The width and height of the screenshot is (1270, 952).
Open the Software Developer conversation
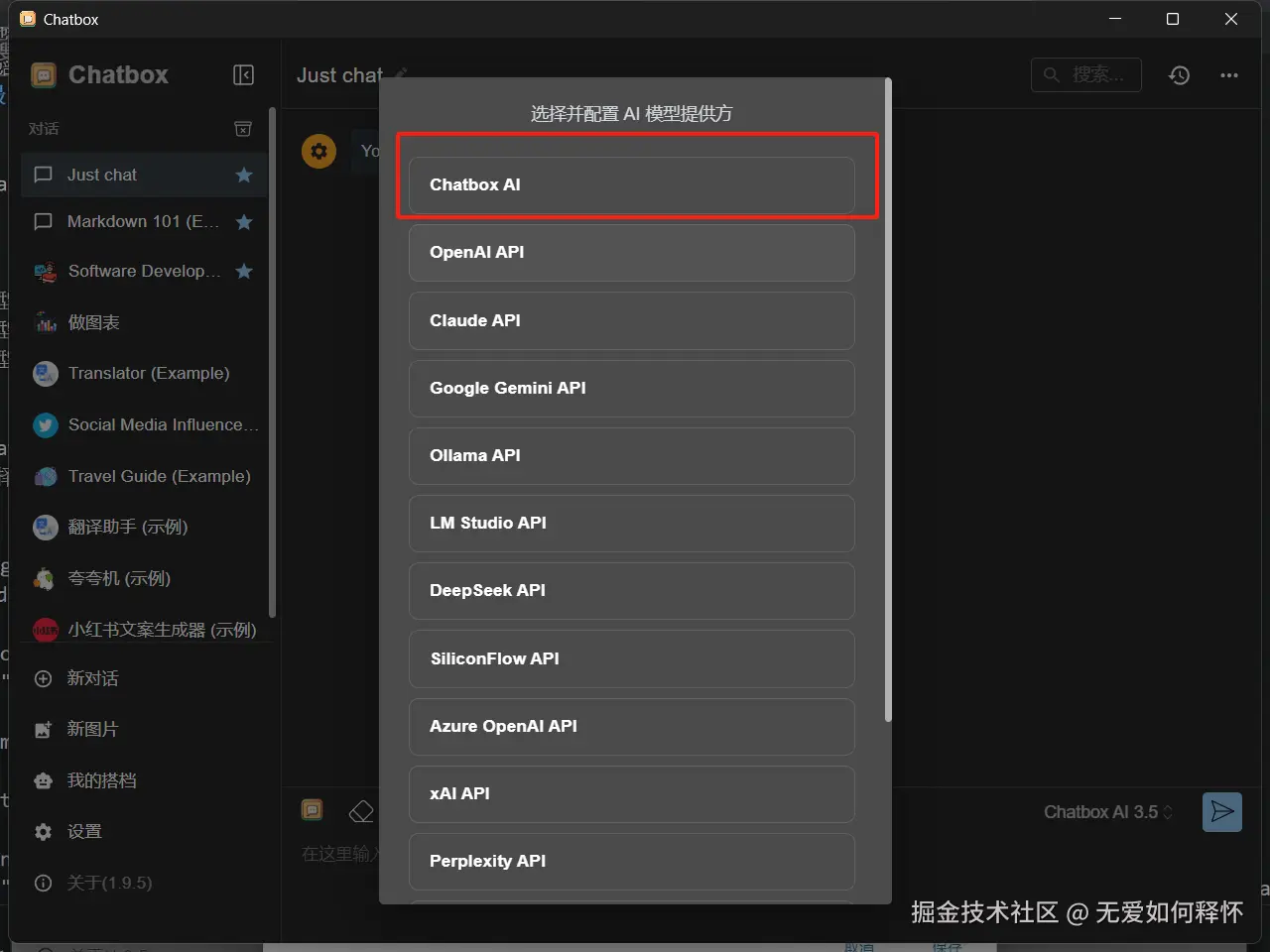tap(144, 271)
